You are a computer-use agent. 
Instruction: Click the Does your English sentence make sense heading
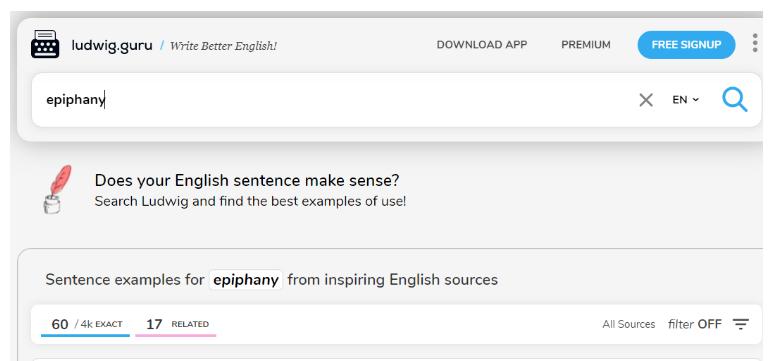coord(247,180)
